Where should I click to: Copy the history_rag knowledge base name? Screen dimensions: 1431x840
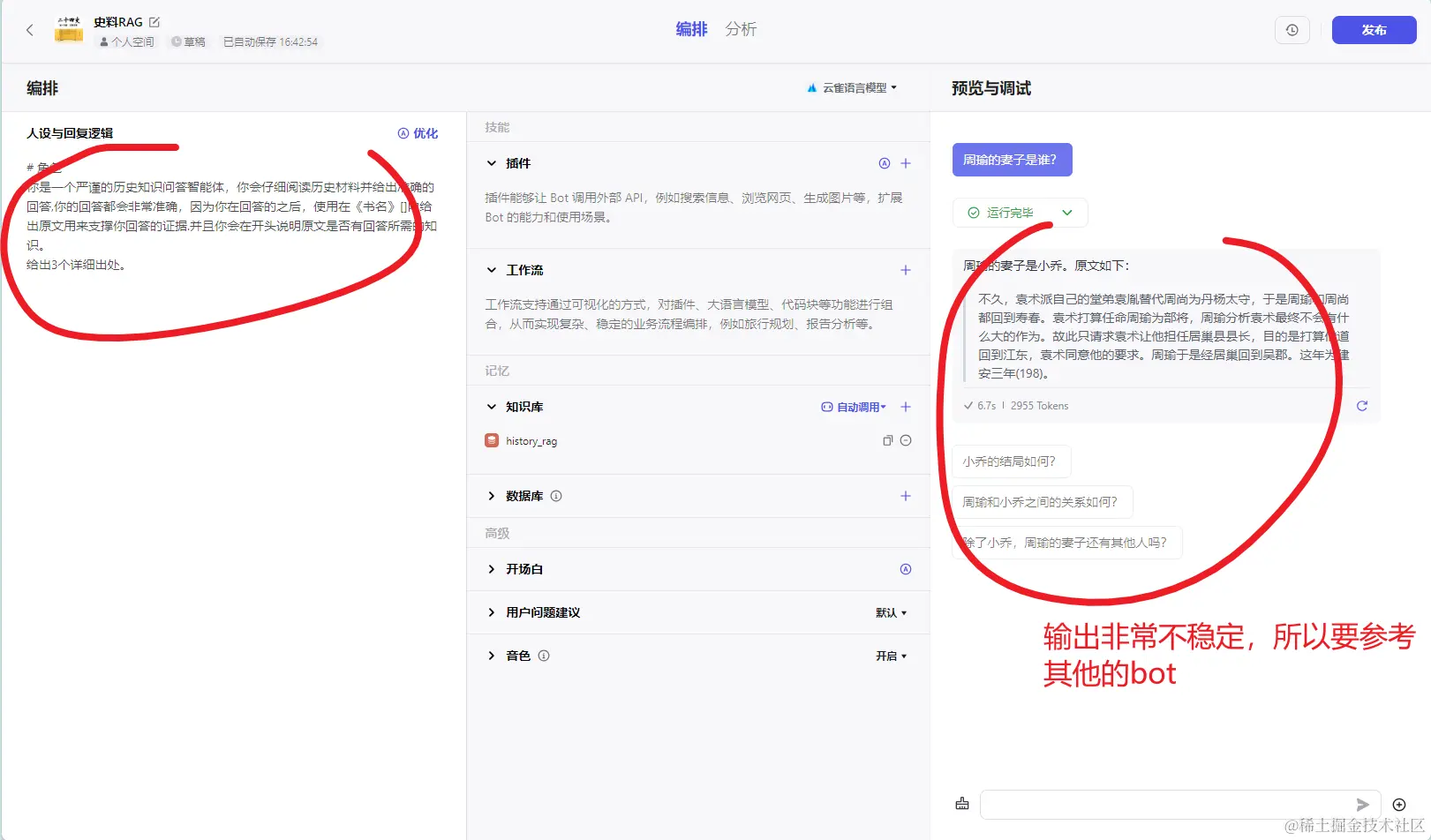point(887,440)
